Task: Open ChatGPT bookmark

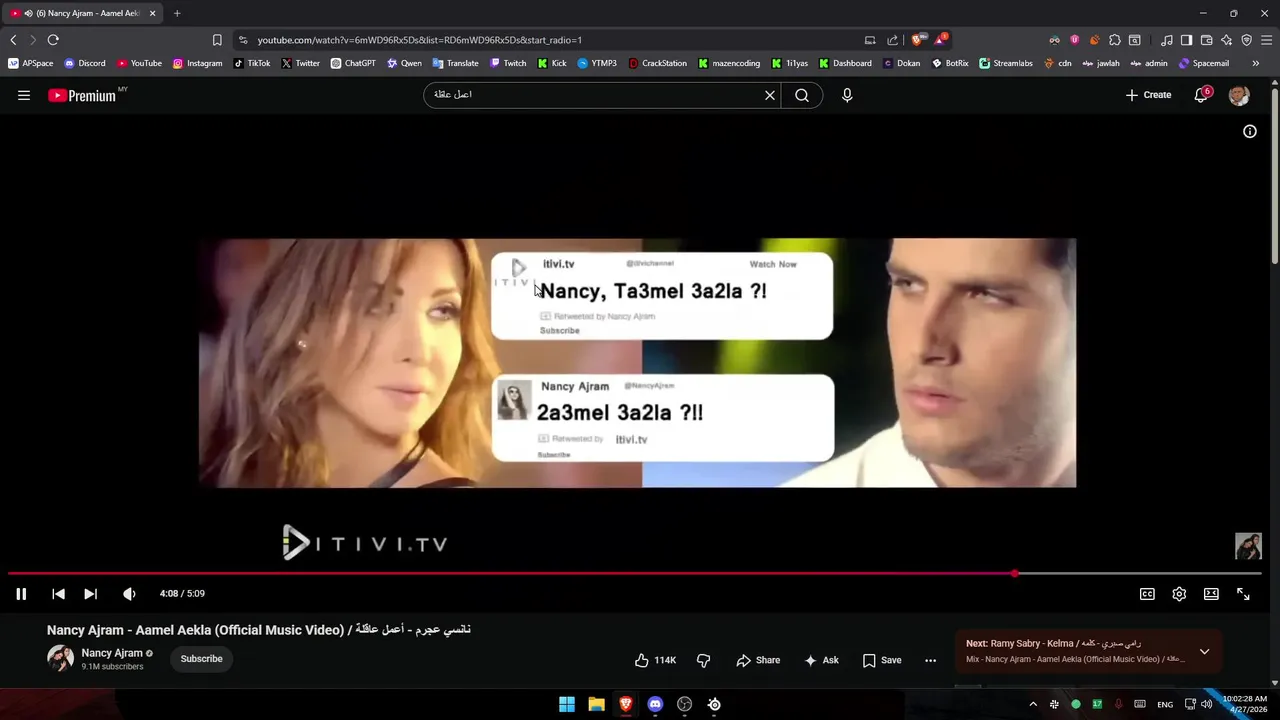Action: coord(353,63)
